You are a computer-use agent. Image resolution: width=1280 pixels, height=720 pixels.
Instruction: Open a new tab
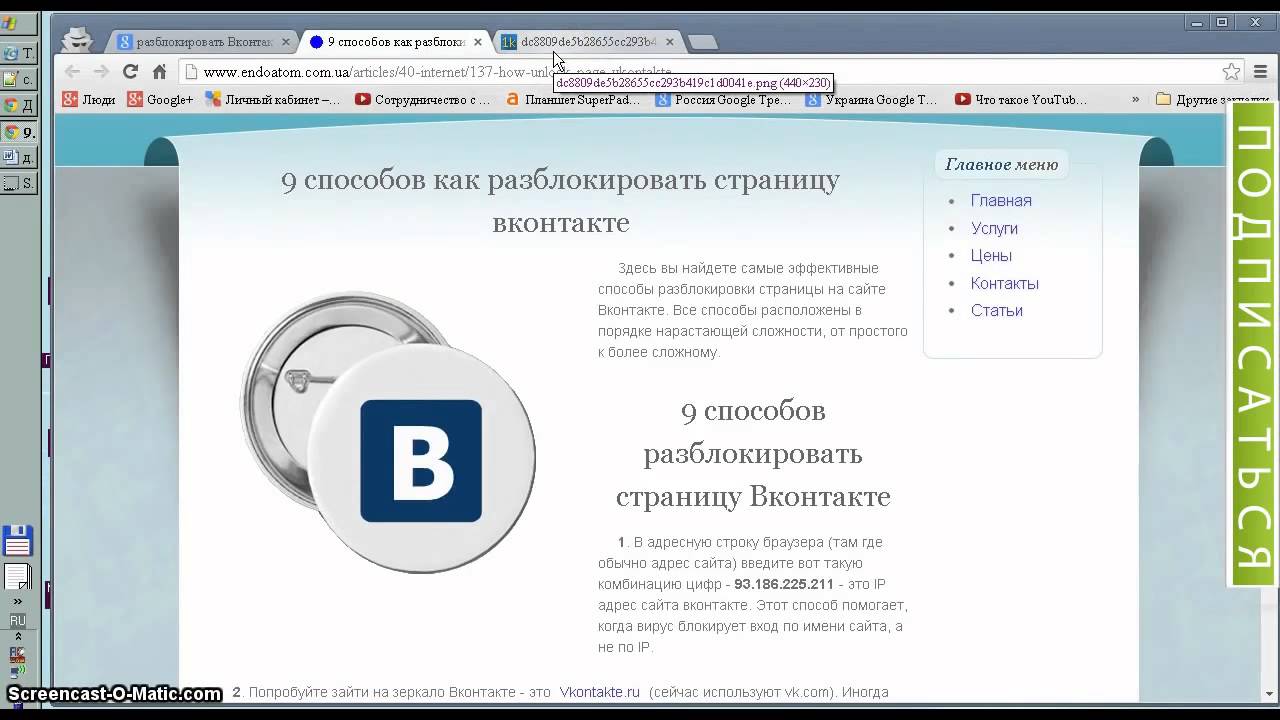[703, 42]
